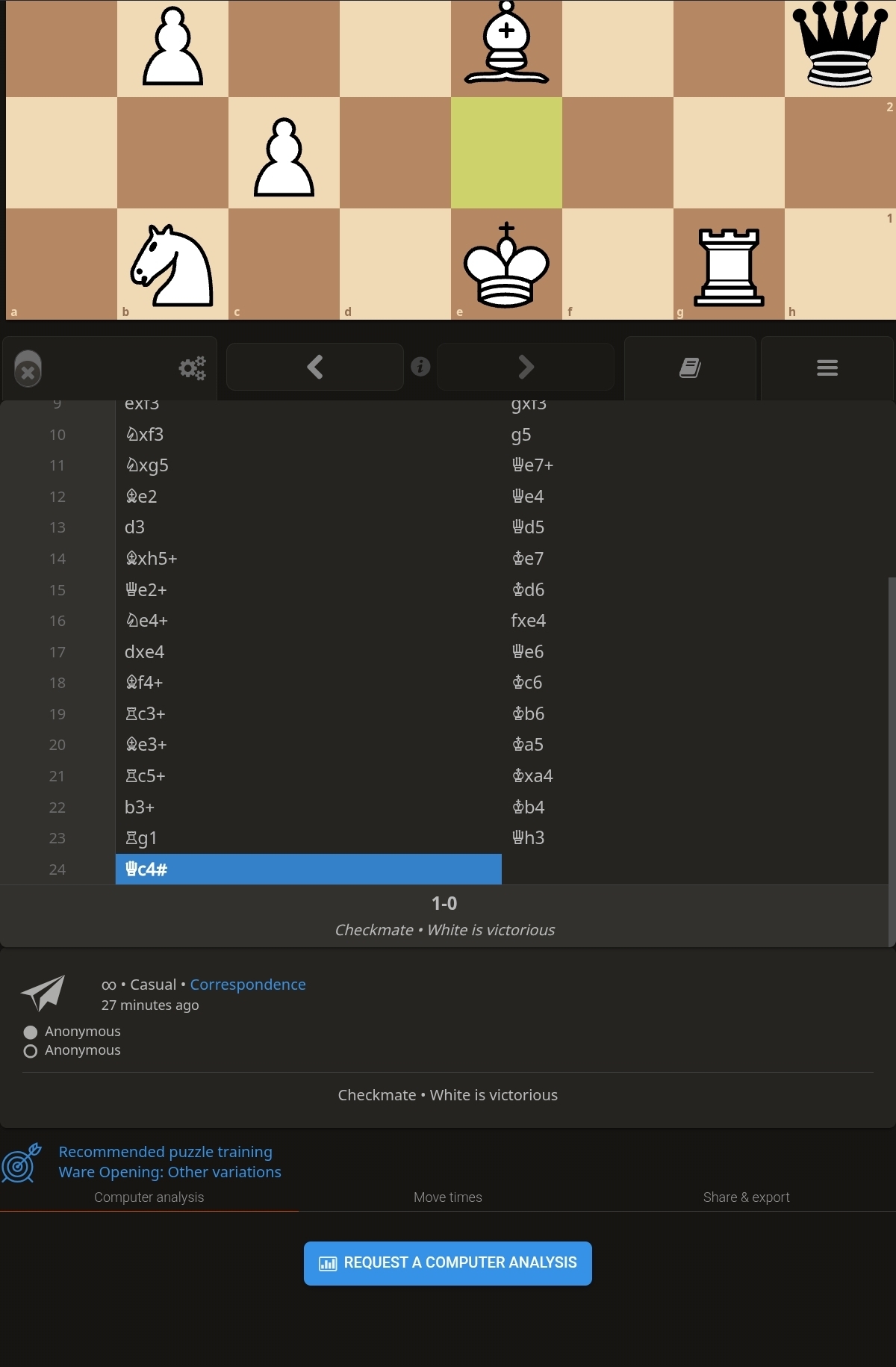Click the paper plane correspondence icon
The width and height of the screenshot is (896, 1367).
[x=43, y=993]
